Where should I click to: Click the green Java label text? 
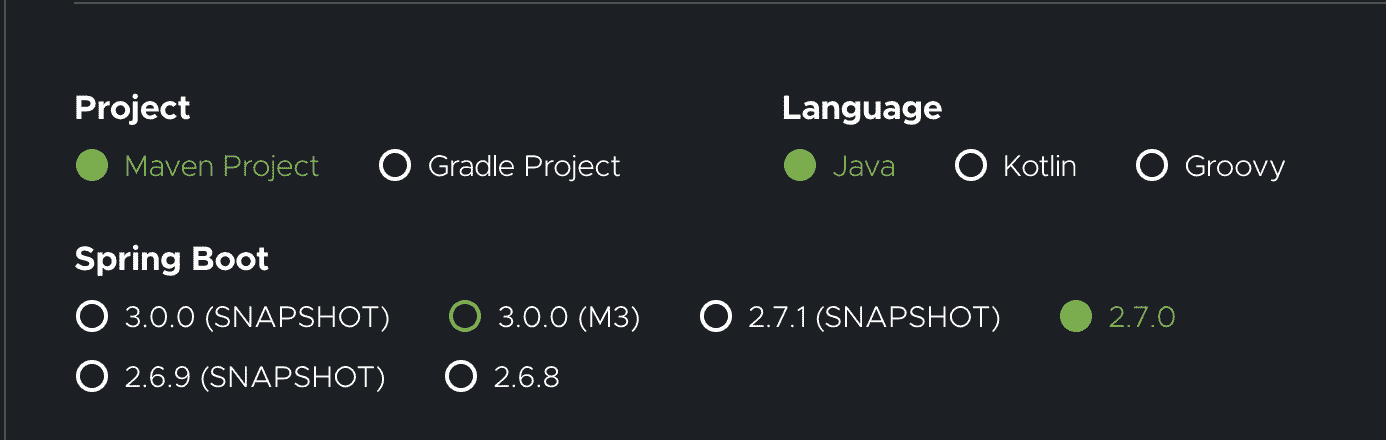[864, 166]
